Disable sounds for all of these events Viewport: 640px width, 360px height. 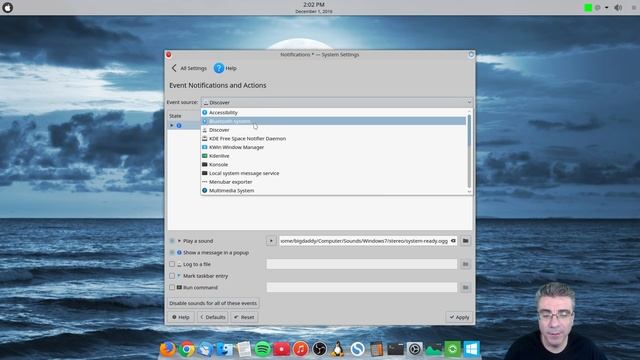[x=213, y=303]
